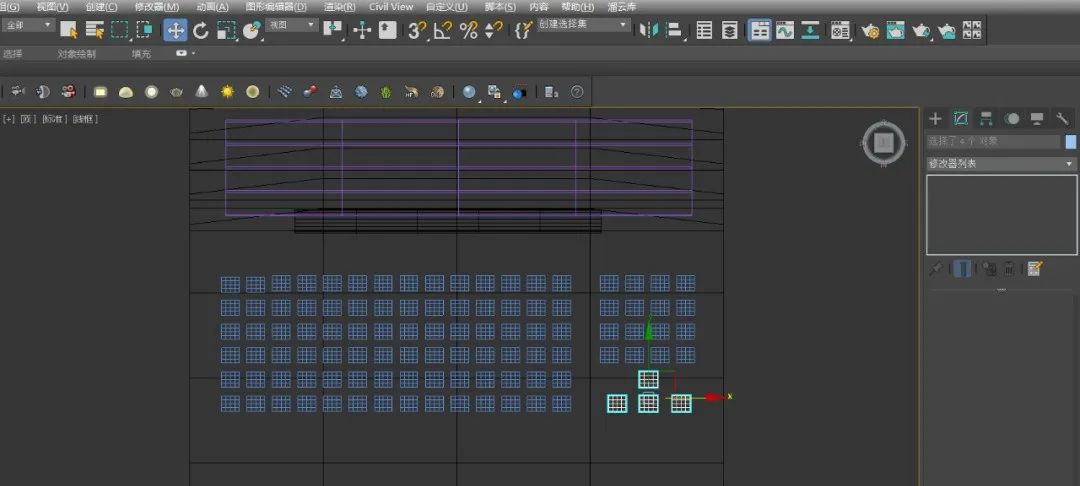The image size is (1080, 486).
Task: Open the Material Editor icon
Action: [x=840, y=30]
